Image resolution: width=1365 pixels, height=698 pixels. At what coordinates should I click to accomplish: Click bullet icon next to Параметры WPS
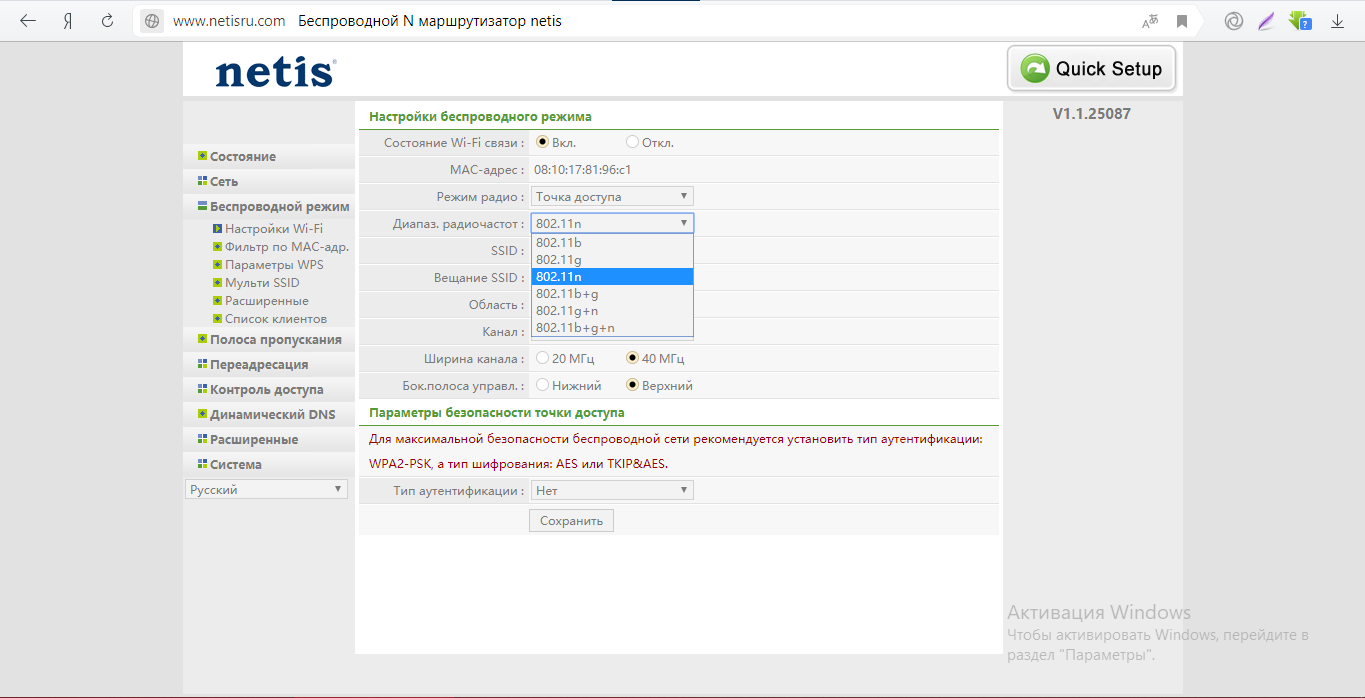click(216, 264)
